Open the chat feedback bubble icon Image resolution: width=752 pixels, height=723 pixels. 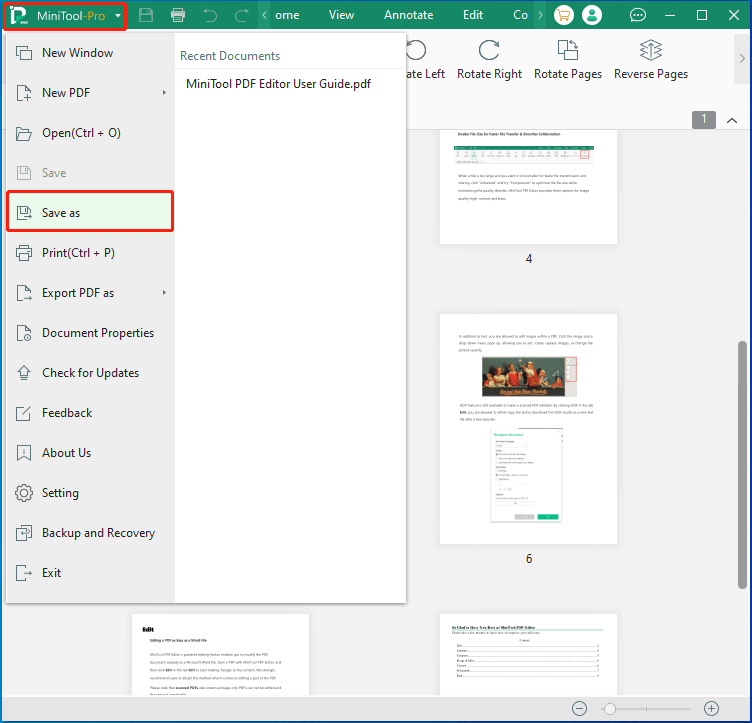click(637, 15)
